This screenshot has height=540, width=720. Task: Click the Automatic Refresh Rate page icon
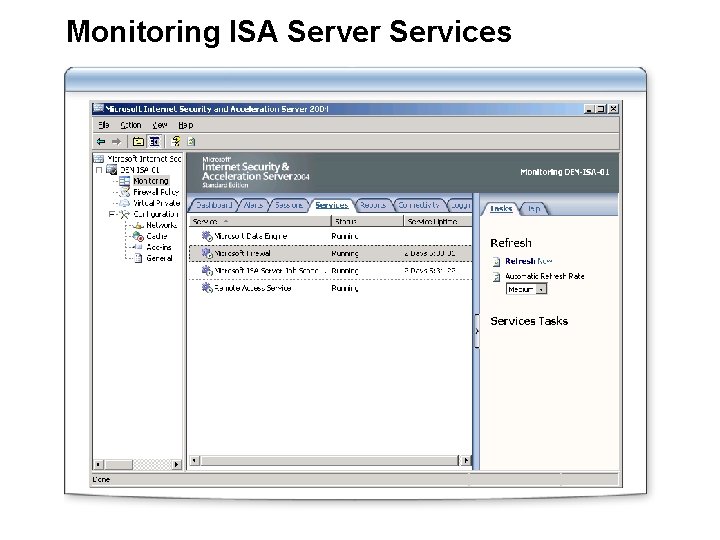pos(496,277)
